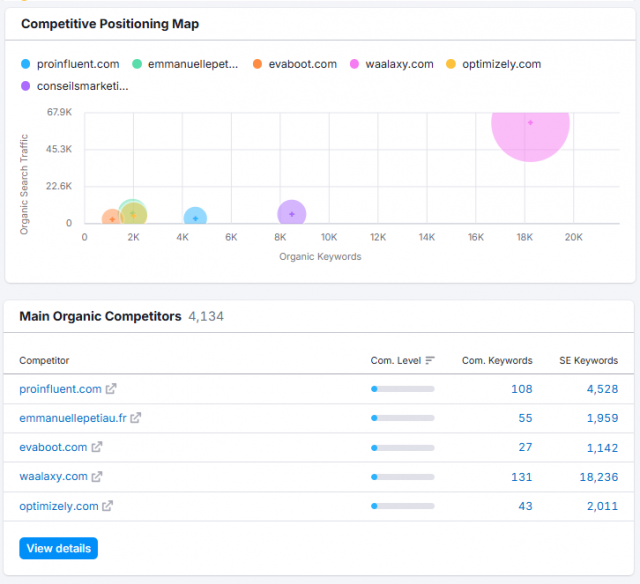This screenshot has height=584, width=640.
Task: Open evaboot.com competitor link
Action: [x=53, y=447]
